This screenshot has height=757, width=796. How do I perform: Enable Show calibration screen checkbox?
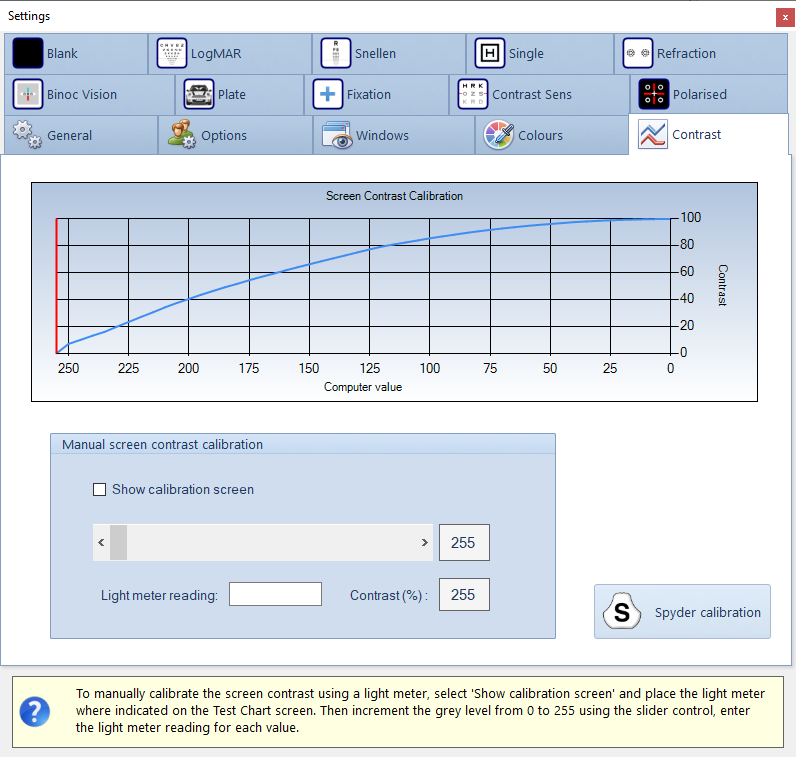[x=99, y=490]
